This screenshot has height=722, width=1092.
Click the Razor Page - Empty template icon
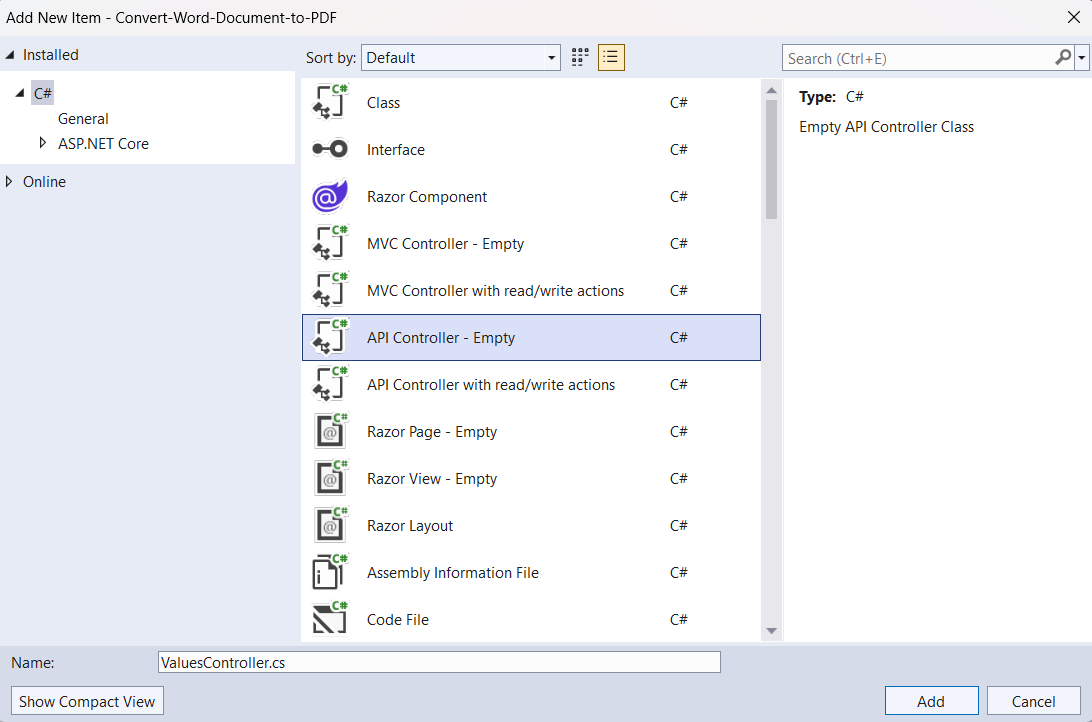click(x=330, y=431)
